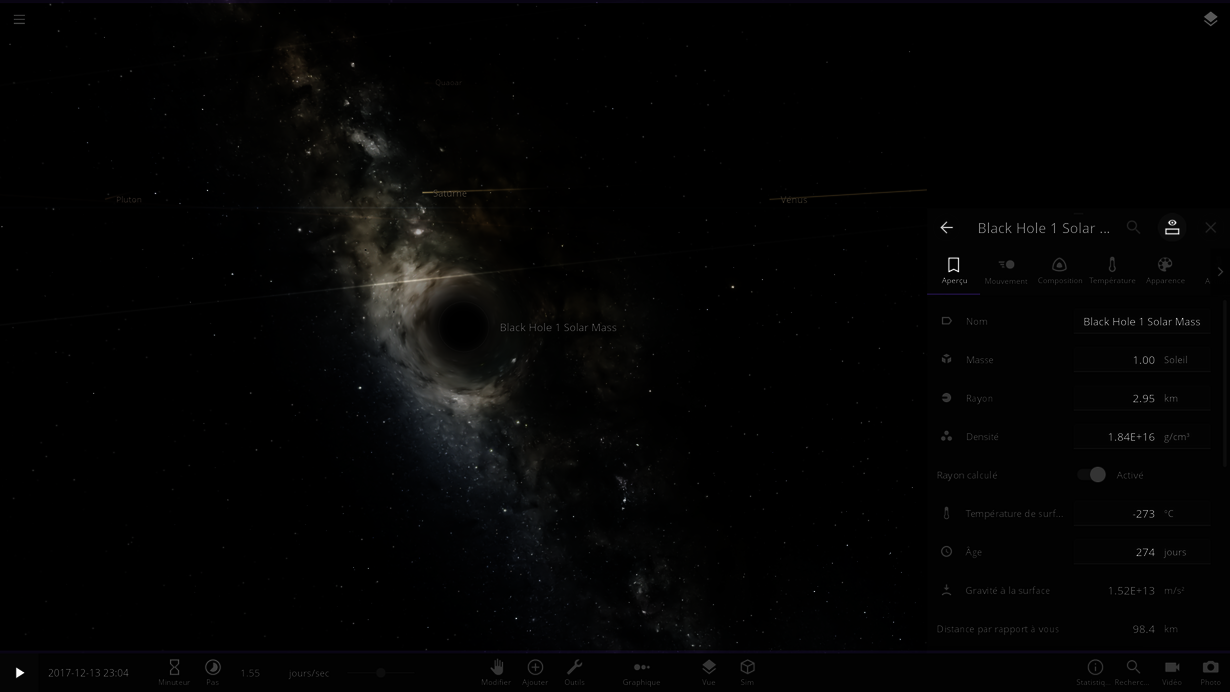This screenshot has height=692, width=1230.
Task: Start the simulation with the play button
Action: point(19,673)
